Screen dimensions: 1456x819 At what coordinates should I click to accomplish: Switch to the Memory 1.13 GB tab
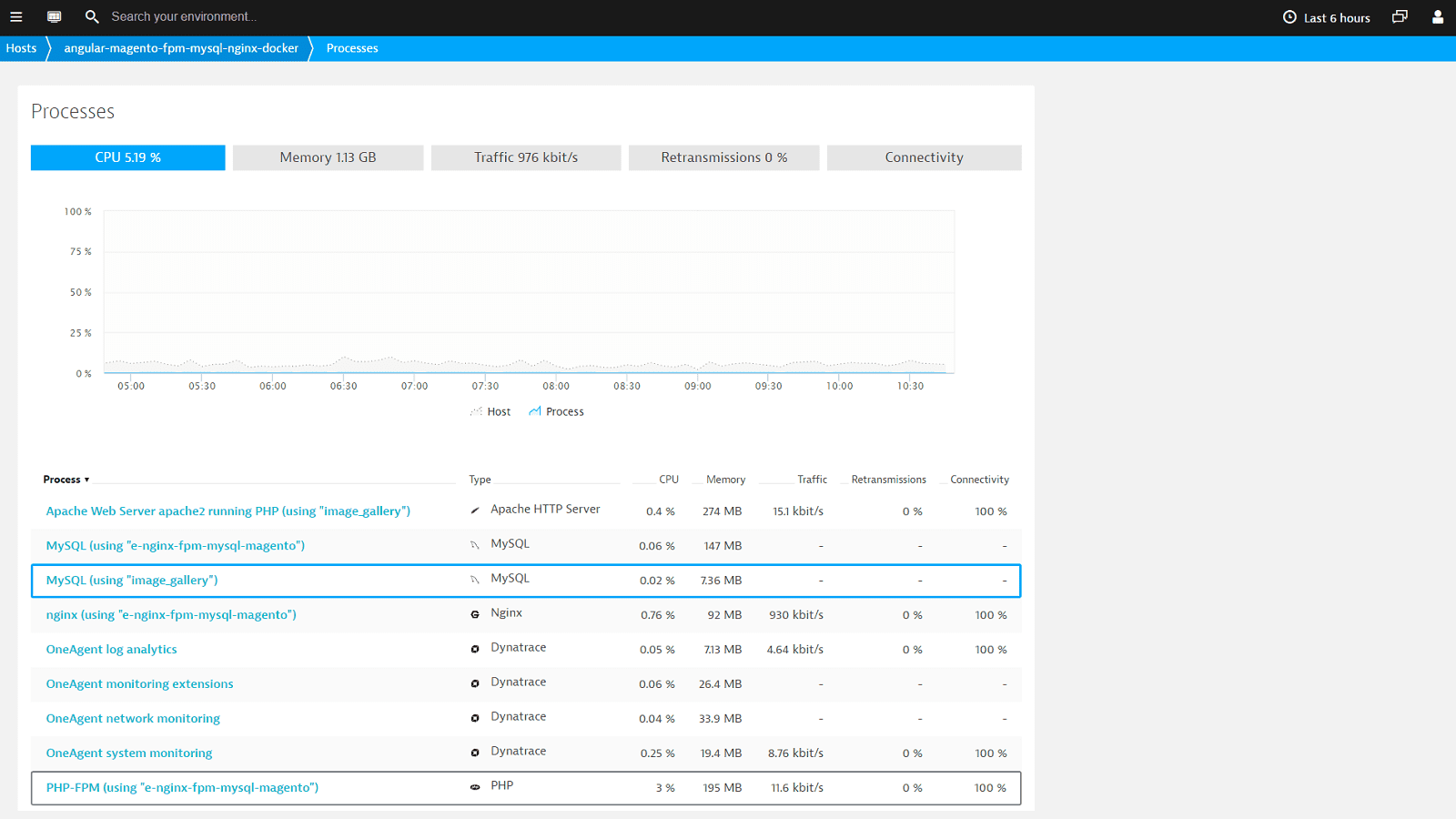[328, 157]
